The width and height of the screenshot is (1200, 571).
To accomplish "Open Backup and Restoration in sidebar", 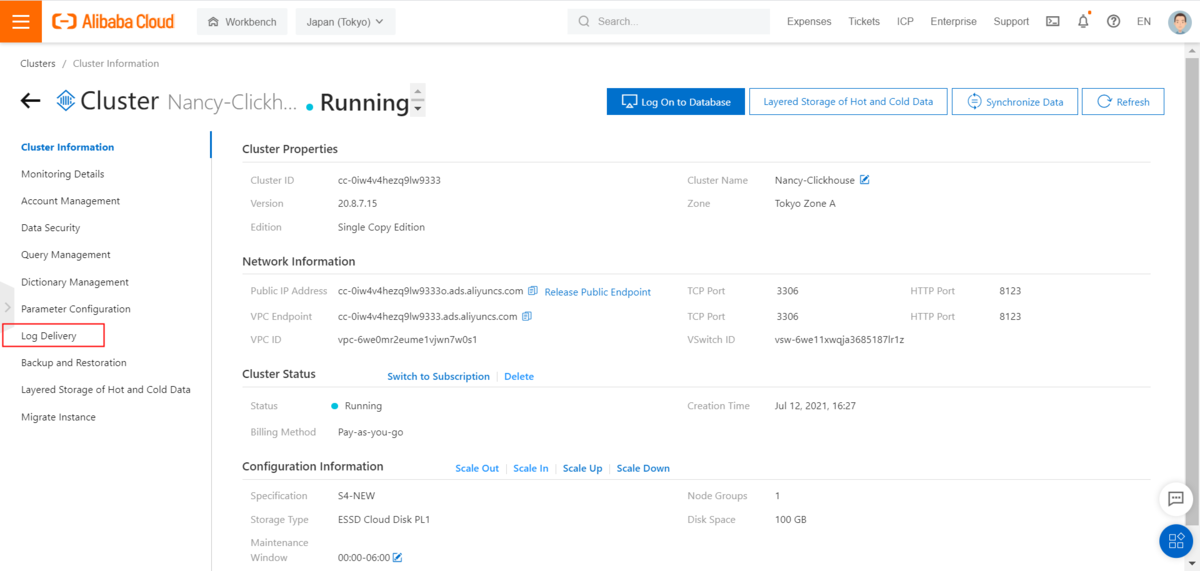I will pos(74,363).
